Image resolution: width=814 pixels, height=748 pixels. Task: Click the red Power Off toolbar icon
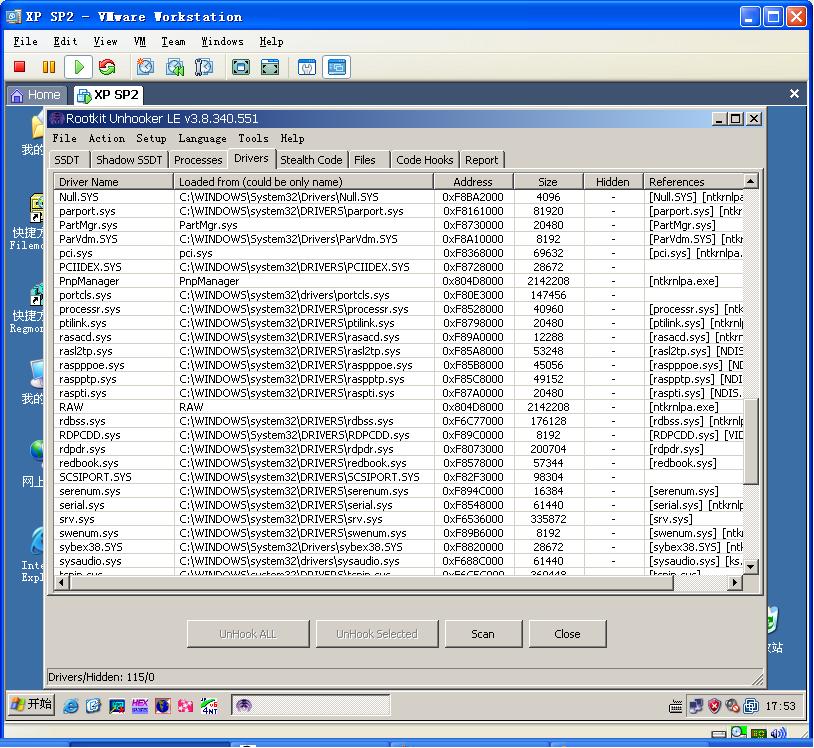point(20,67)
